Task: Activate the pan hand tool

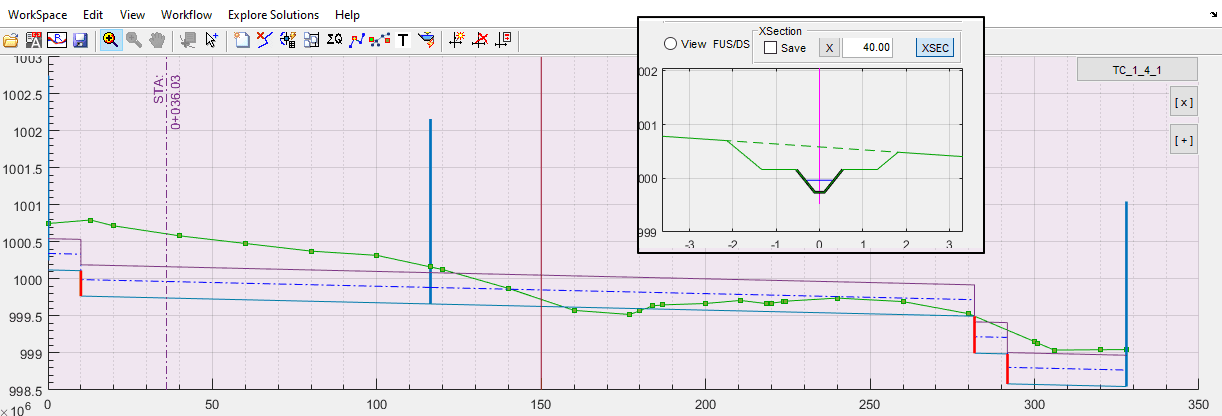Action: (157, 40)
